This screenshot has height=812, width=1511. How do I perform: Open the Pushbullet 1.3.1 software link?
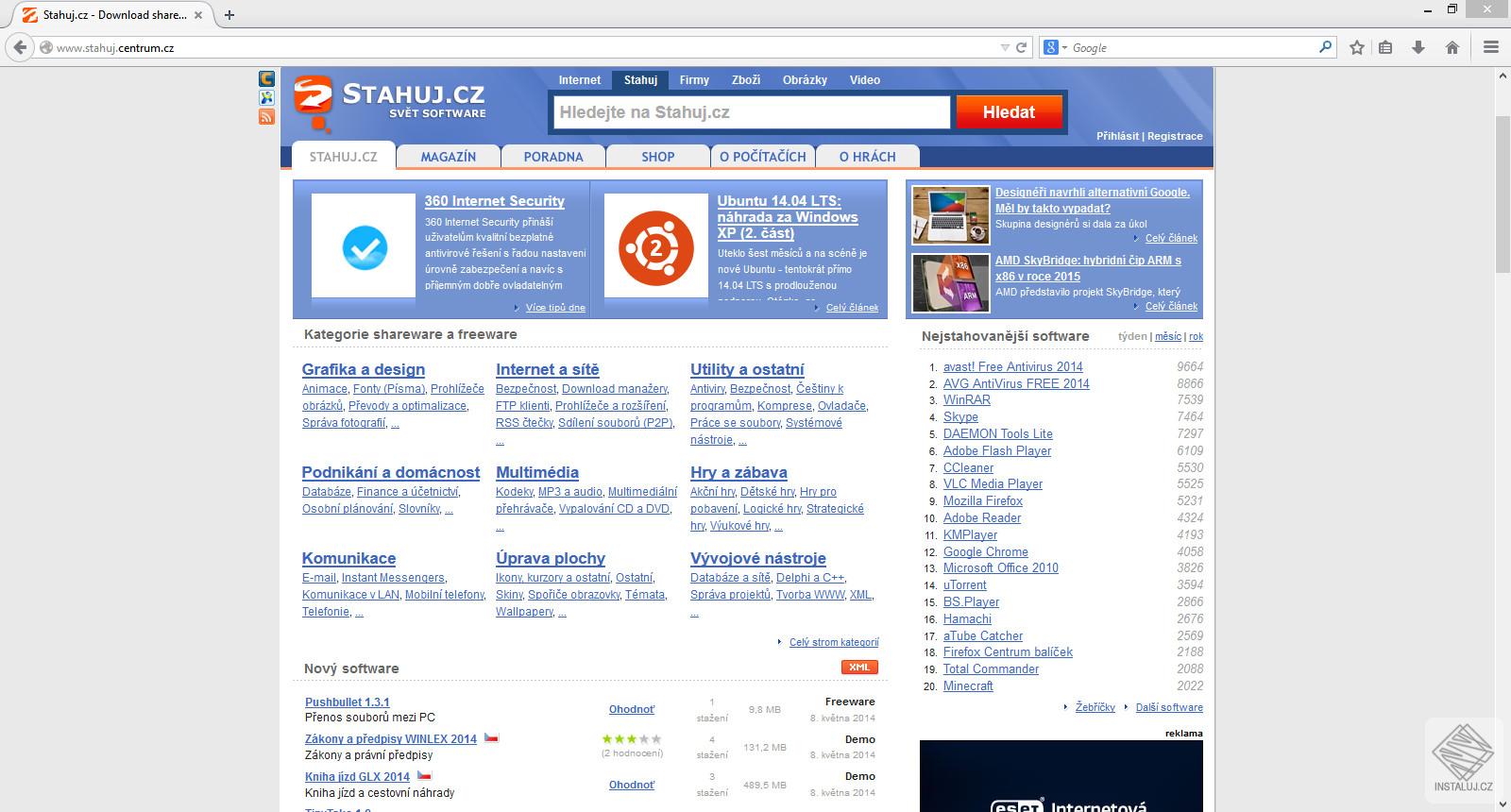click(x=348, y=702)
